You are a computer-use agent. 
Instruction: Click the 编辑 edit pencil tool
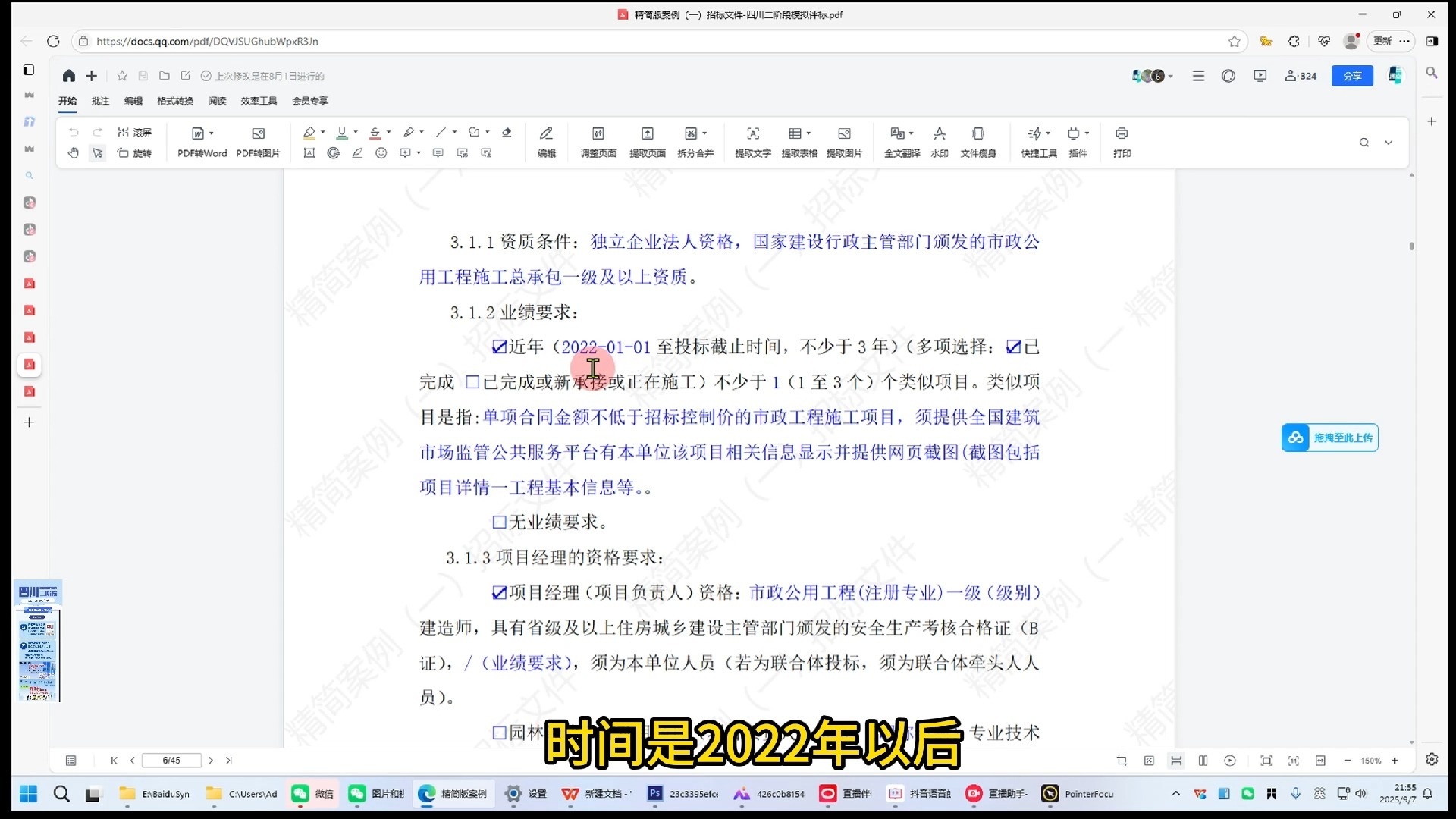point(546,142)
